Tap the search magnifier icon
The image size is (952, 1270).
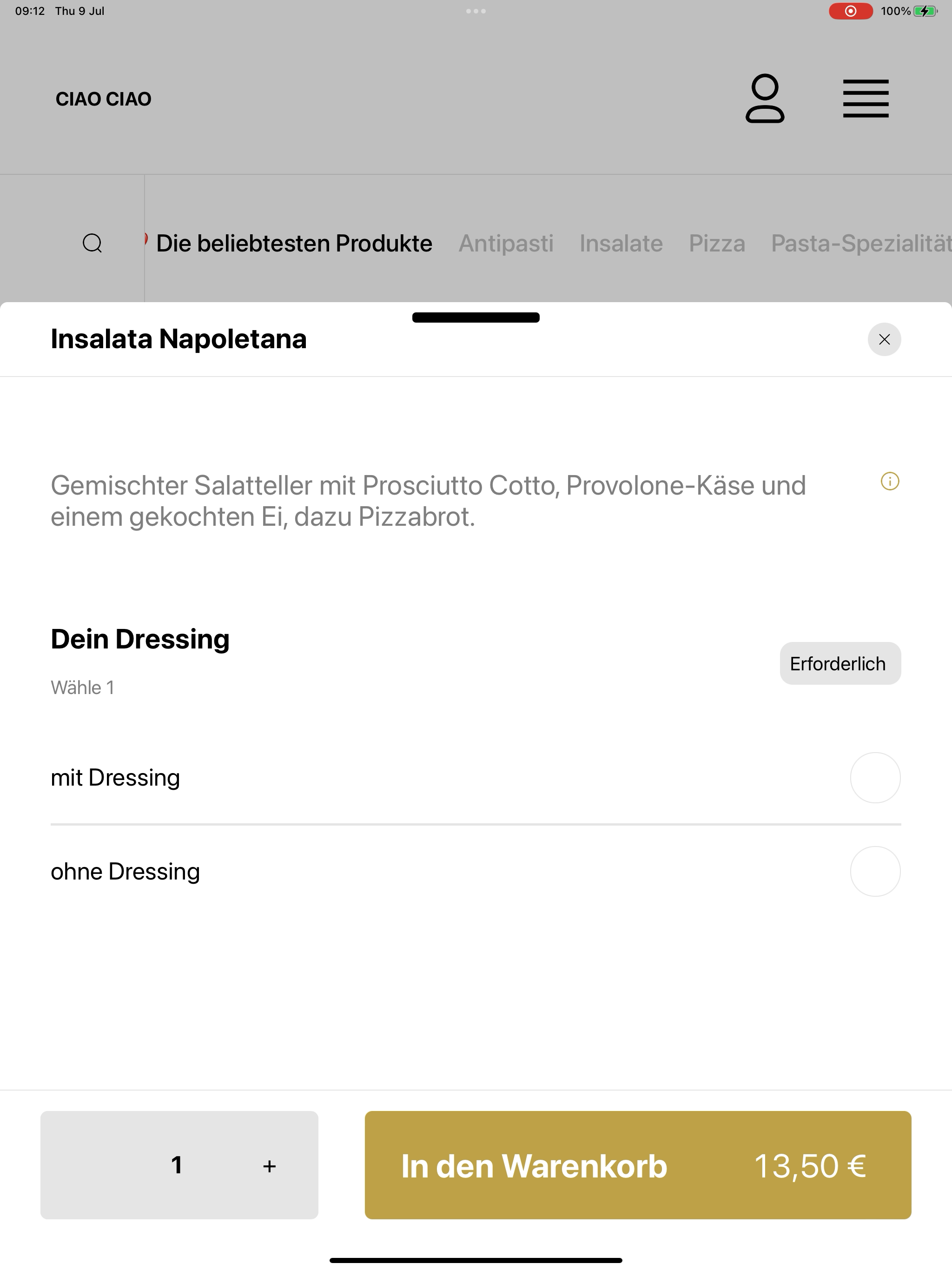point(93,244)
